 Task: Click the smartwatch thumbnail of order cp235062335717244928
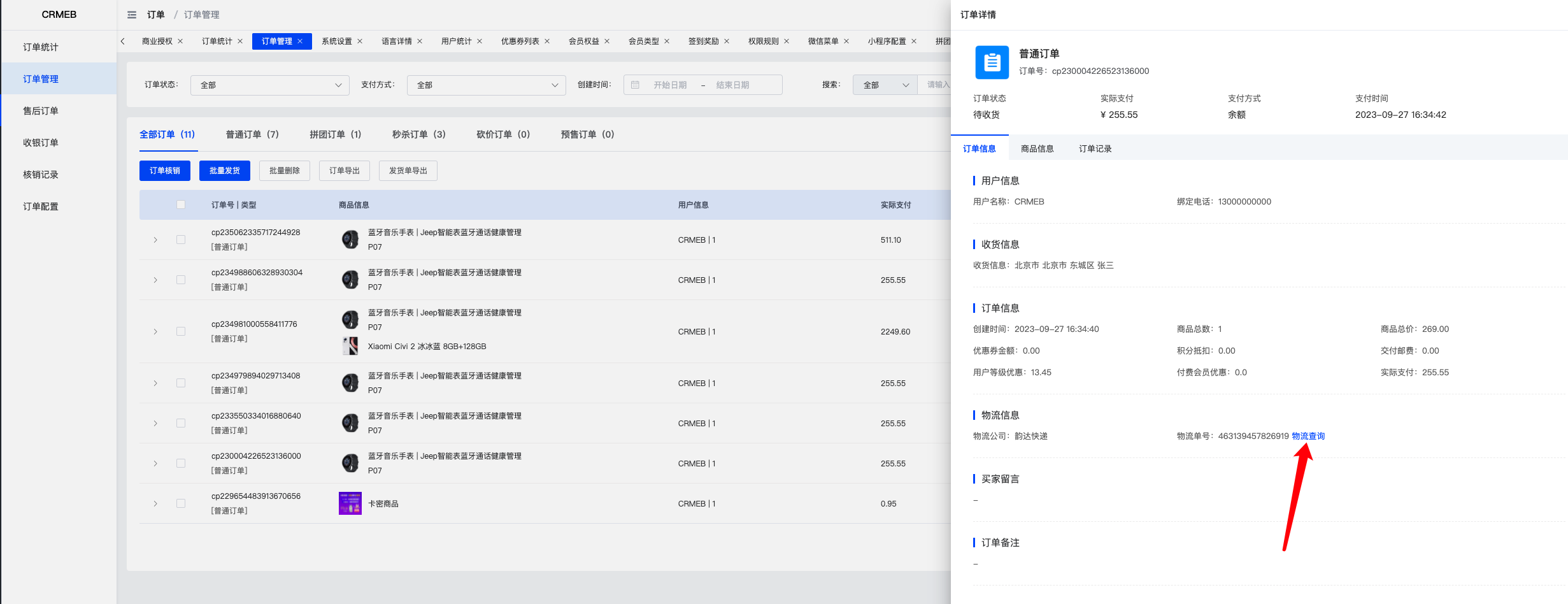350,240
